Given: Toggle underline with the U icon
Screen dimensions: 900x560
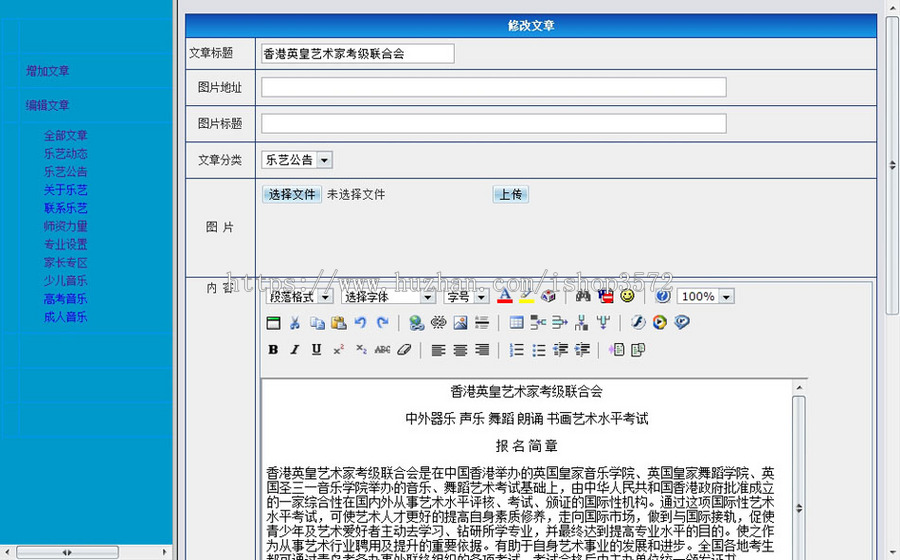Looking at the screenshot, I should 316,350.
